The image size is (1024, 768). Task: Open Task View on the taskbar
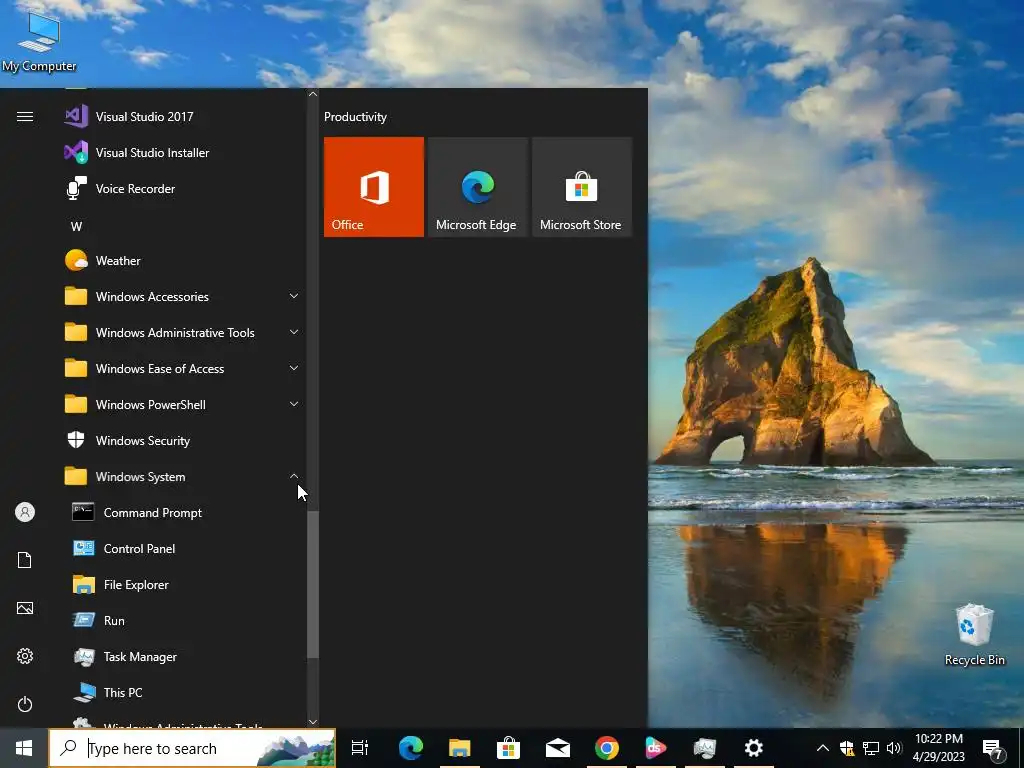pos(360,748)
